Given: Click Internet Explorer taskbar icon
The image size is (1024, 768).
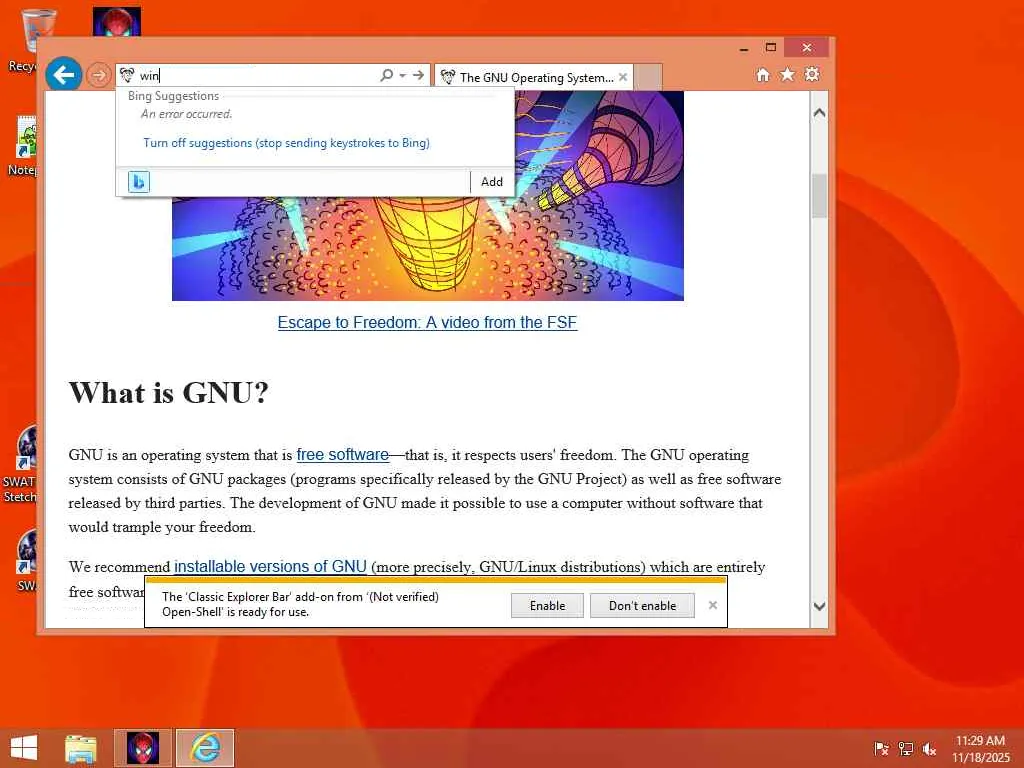Looking at the screenshot, I should pos(205,748).
